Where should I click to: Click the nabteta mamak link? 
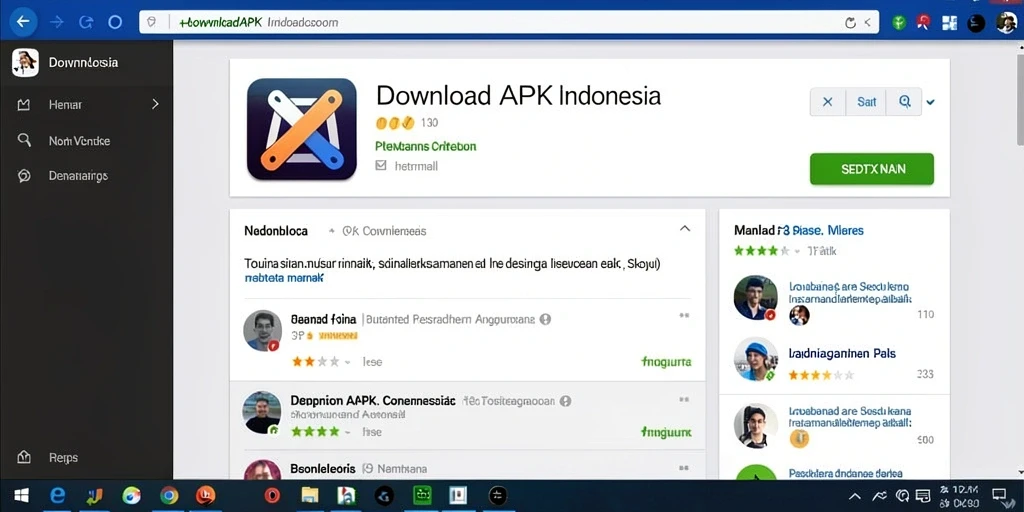point(284,278)
